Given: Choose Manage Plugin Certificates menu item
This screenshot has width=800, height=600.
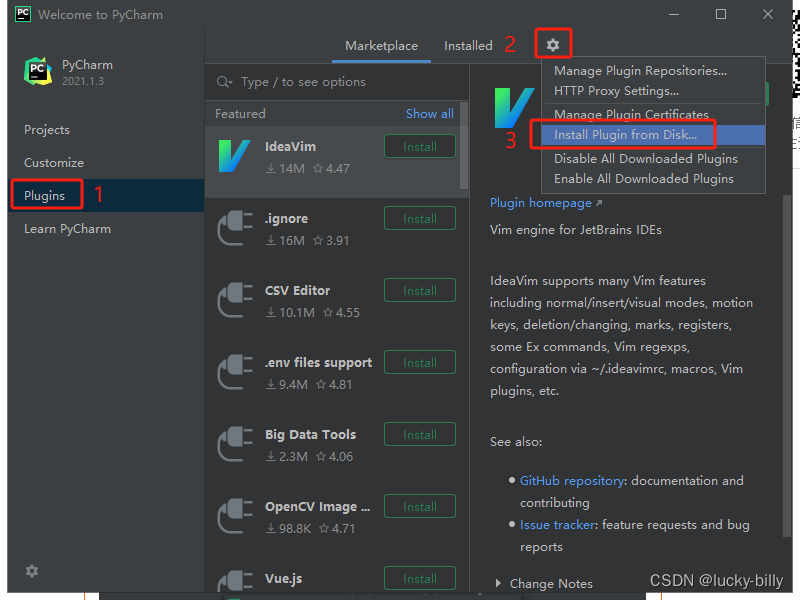Looking at the screenshot, I should [653, 114].
